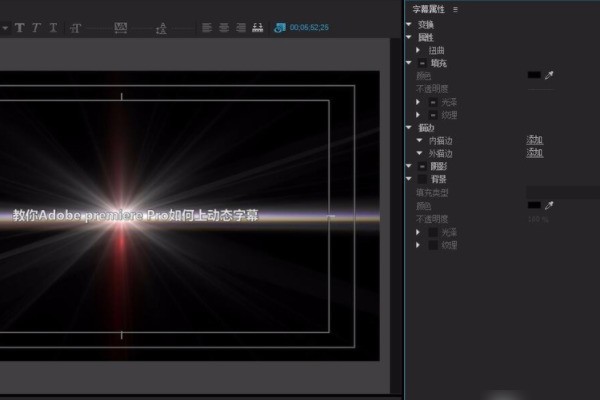Toggle italic text style in toolbar

pos(36,27)
